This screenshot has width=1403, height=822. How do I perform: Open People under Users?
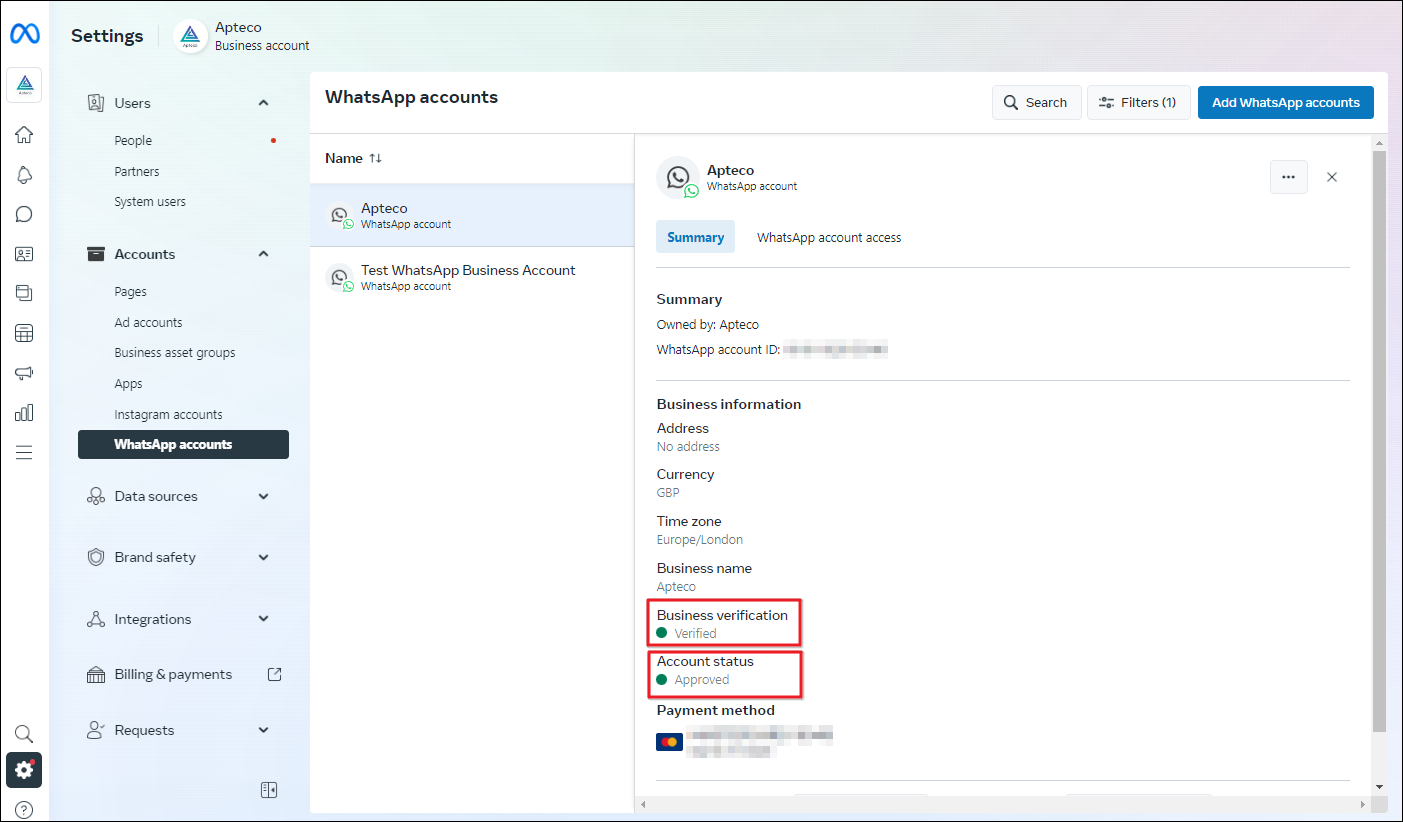(133, 141)
